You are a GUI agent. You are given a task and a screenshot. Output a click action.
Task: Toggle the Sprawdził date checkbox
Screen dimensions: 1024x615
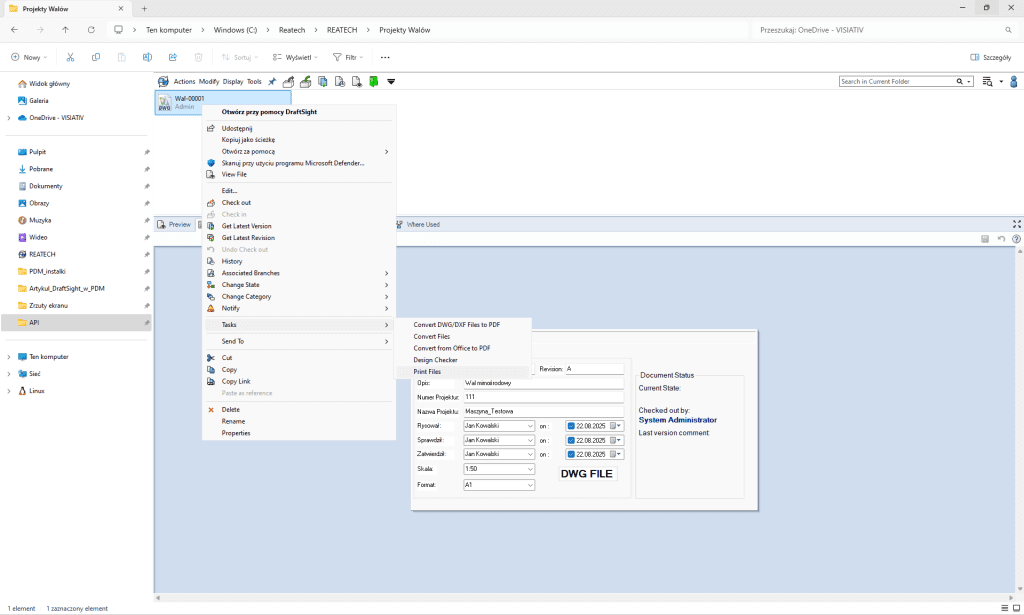pyautogui.click(x=571, y=441)
